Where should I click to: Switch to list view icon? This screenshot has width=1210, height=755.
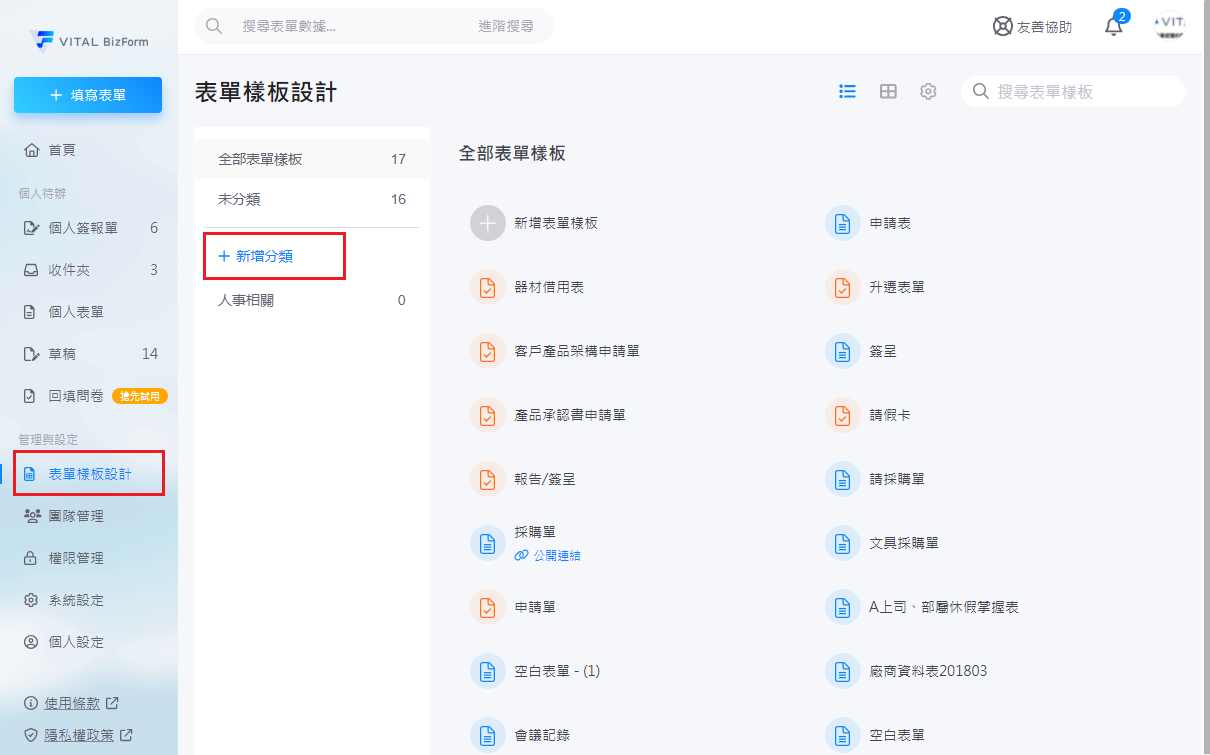point(847,91)
